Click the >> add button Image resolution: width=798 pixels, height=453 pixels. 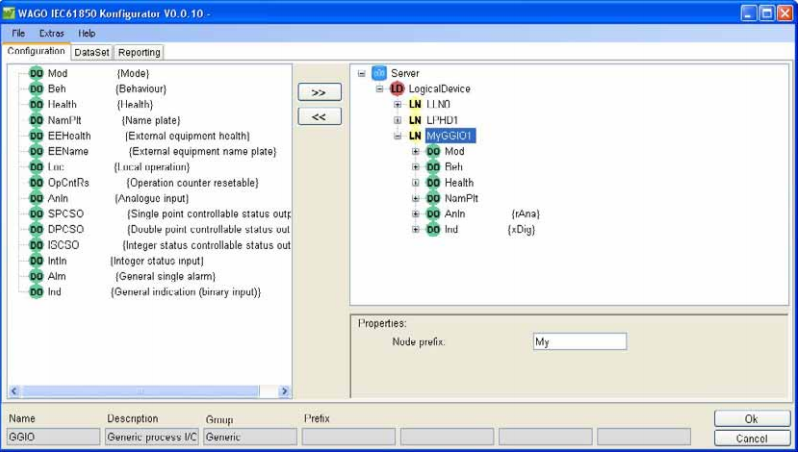(319, 93)
